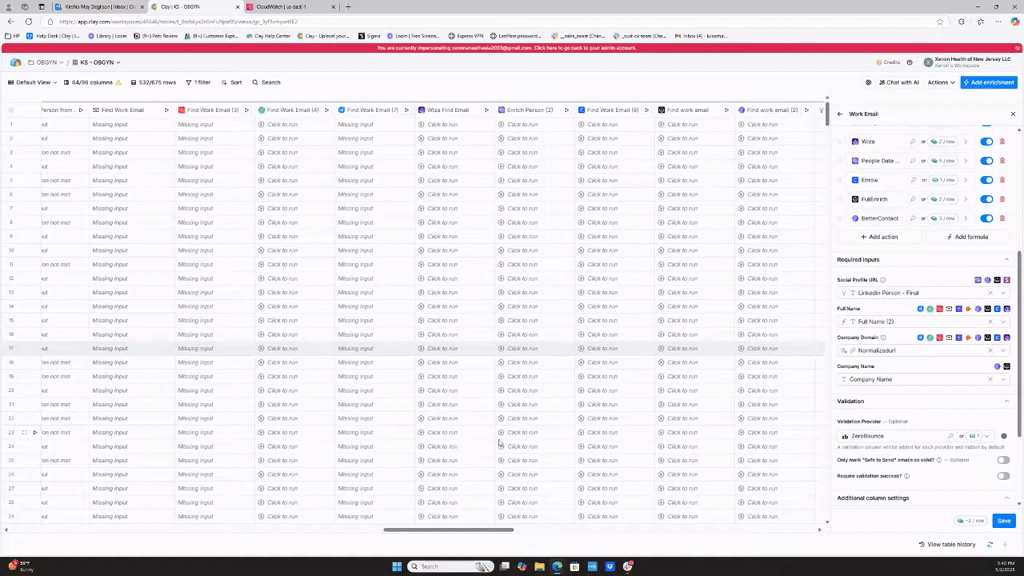Expand the Linkedin Person - Final dropdown
This screenshot has height=576, width=1024.
(x=1004, y=293)
